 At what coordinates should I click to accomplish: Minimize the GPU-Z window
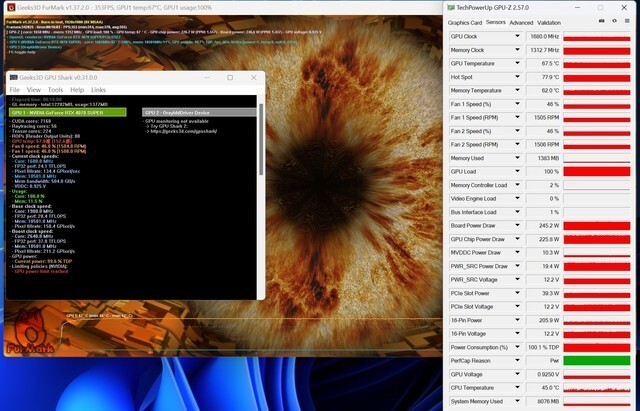pyautogui.click(x=578, y=8)
